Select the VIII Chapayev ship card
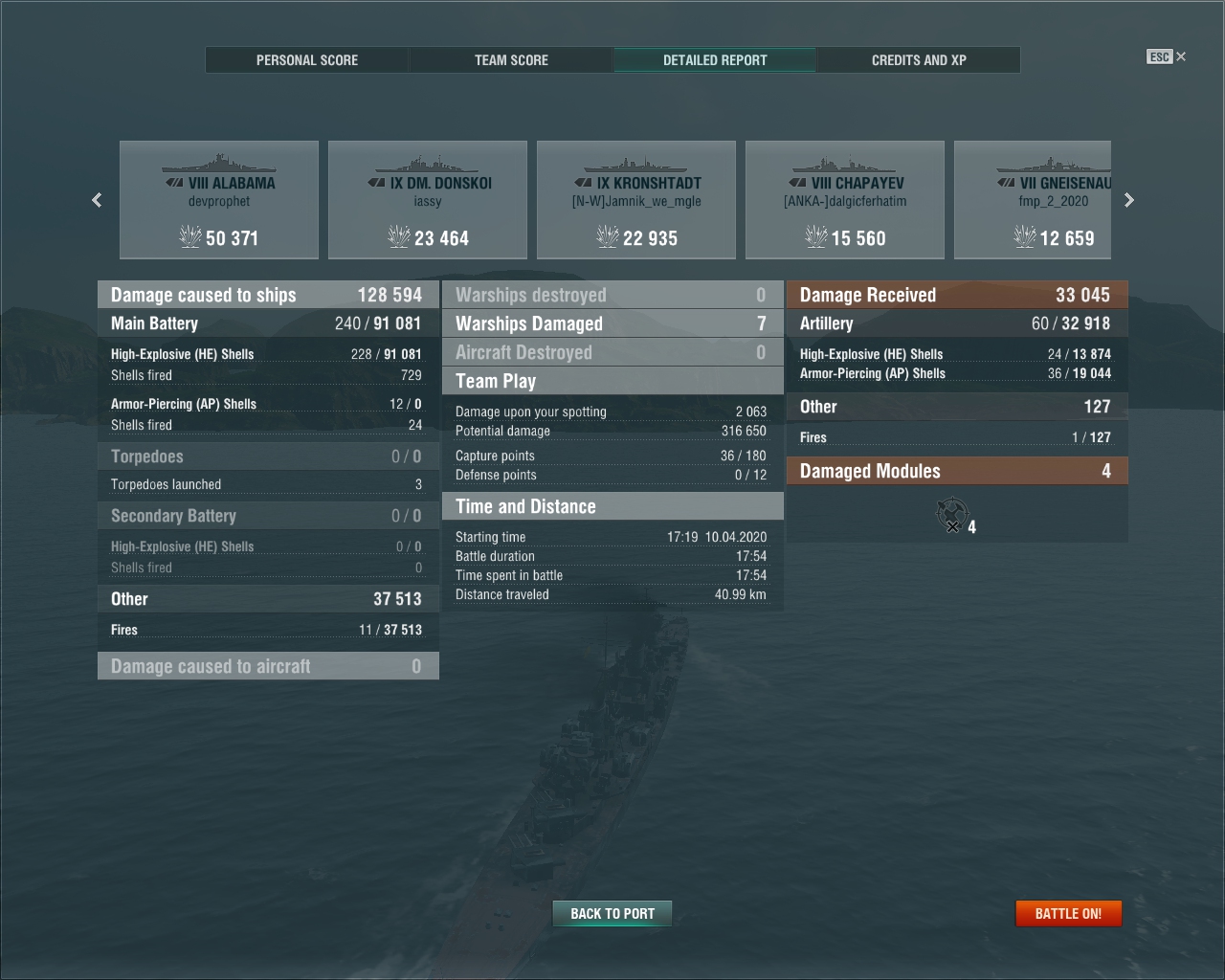Image resolution: width=1225 pixels, height=980 pixels. pyautogui.click(x=845, y=200)
